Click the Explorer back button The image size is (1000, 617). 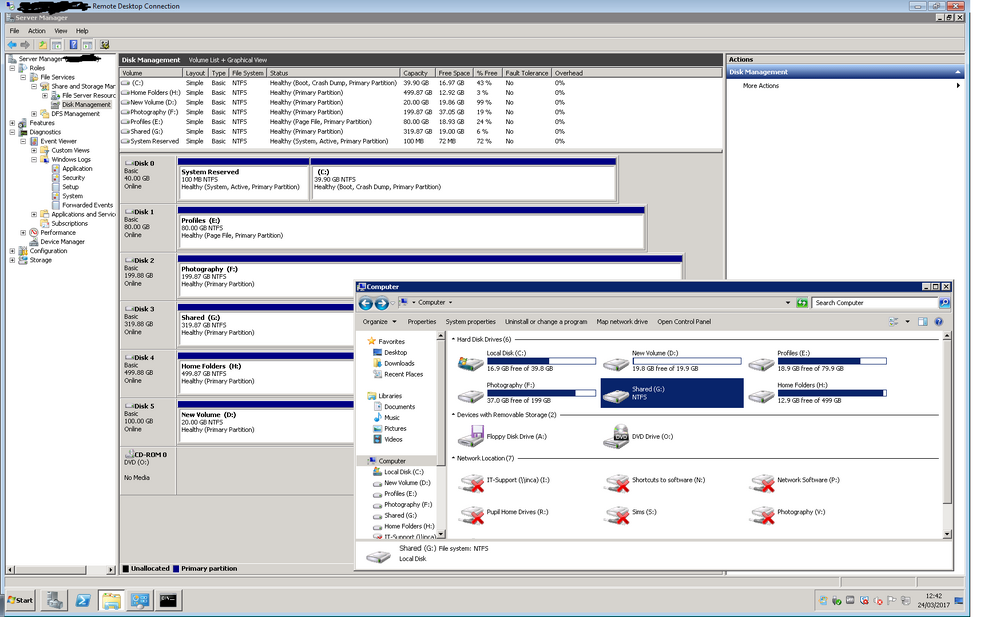pos(365,303)
